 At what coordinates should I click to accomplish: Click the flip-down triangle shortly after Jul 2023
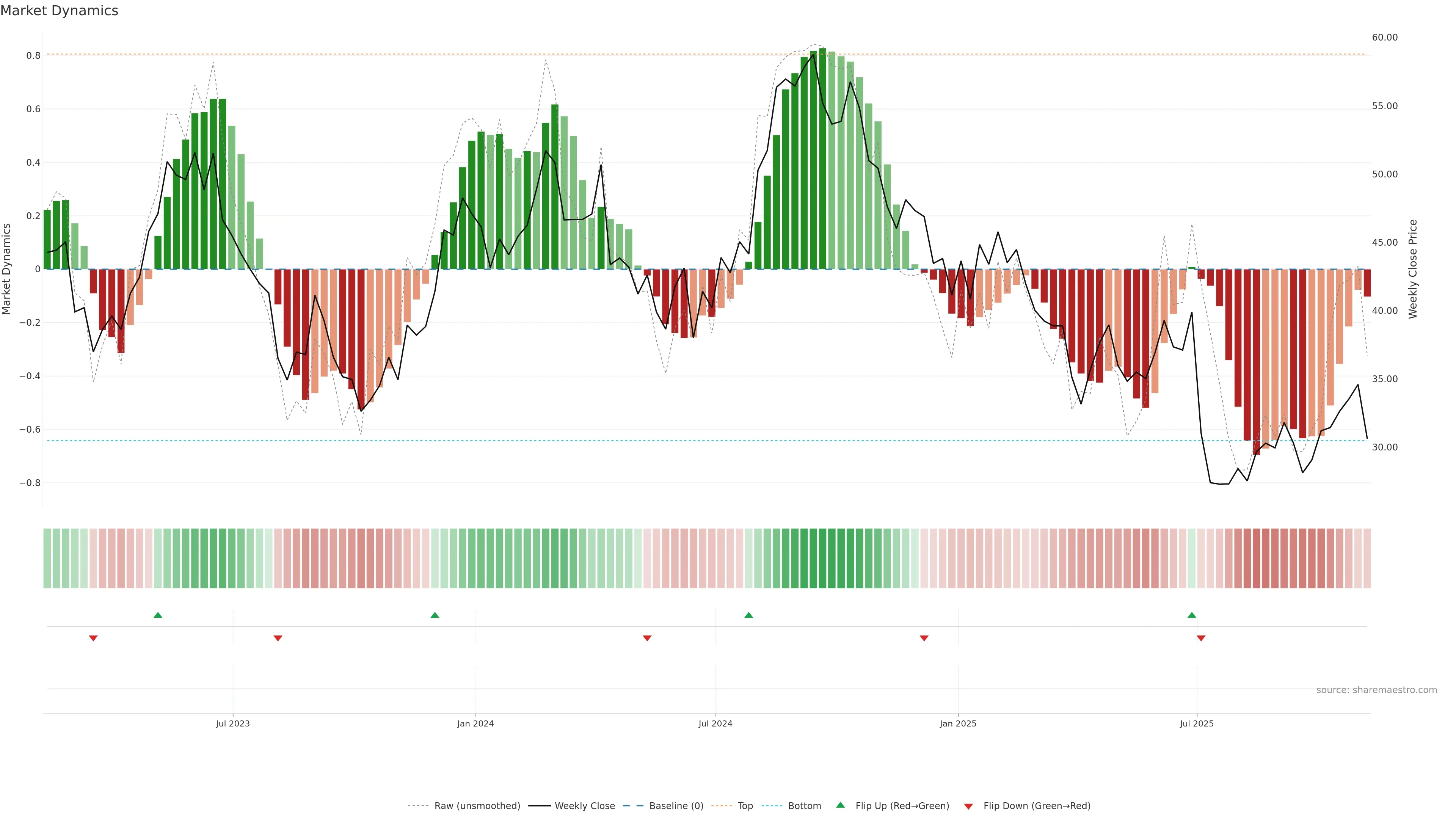278,638
